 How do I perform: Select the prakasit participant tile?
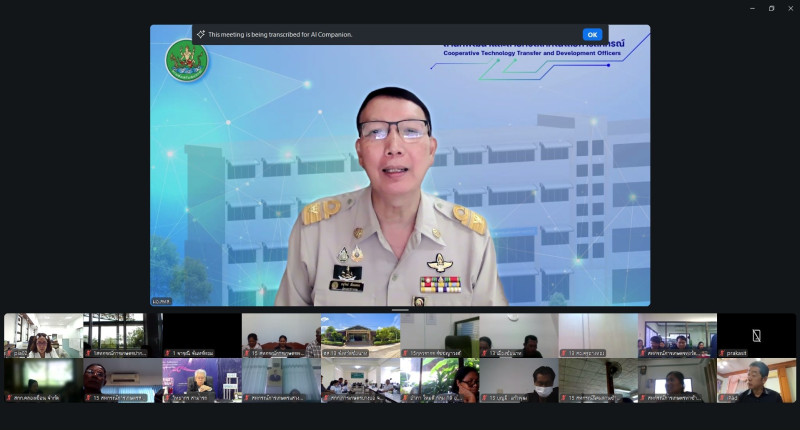coord(756,335)
